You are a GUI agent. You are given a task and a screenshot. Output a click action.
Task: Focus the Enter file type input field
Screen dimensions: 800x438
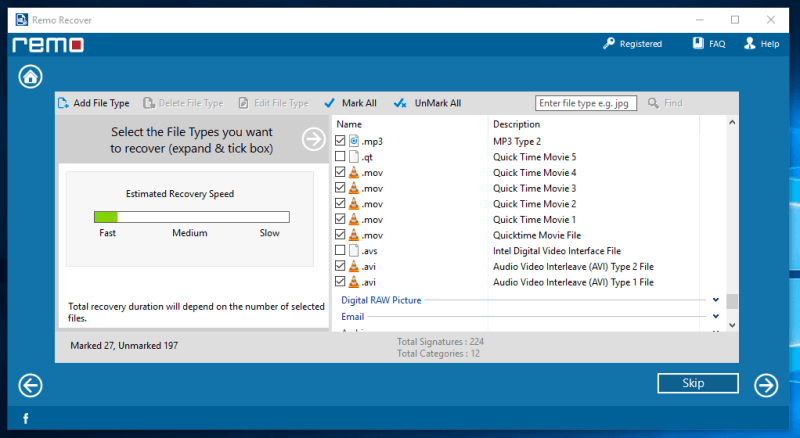[x=586, y=103]
